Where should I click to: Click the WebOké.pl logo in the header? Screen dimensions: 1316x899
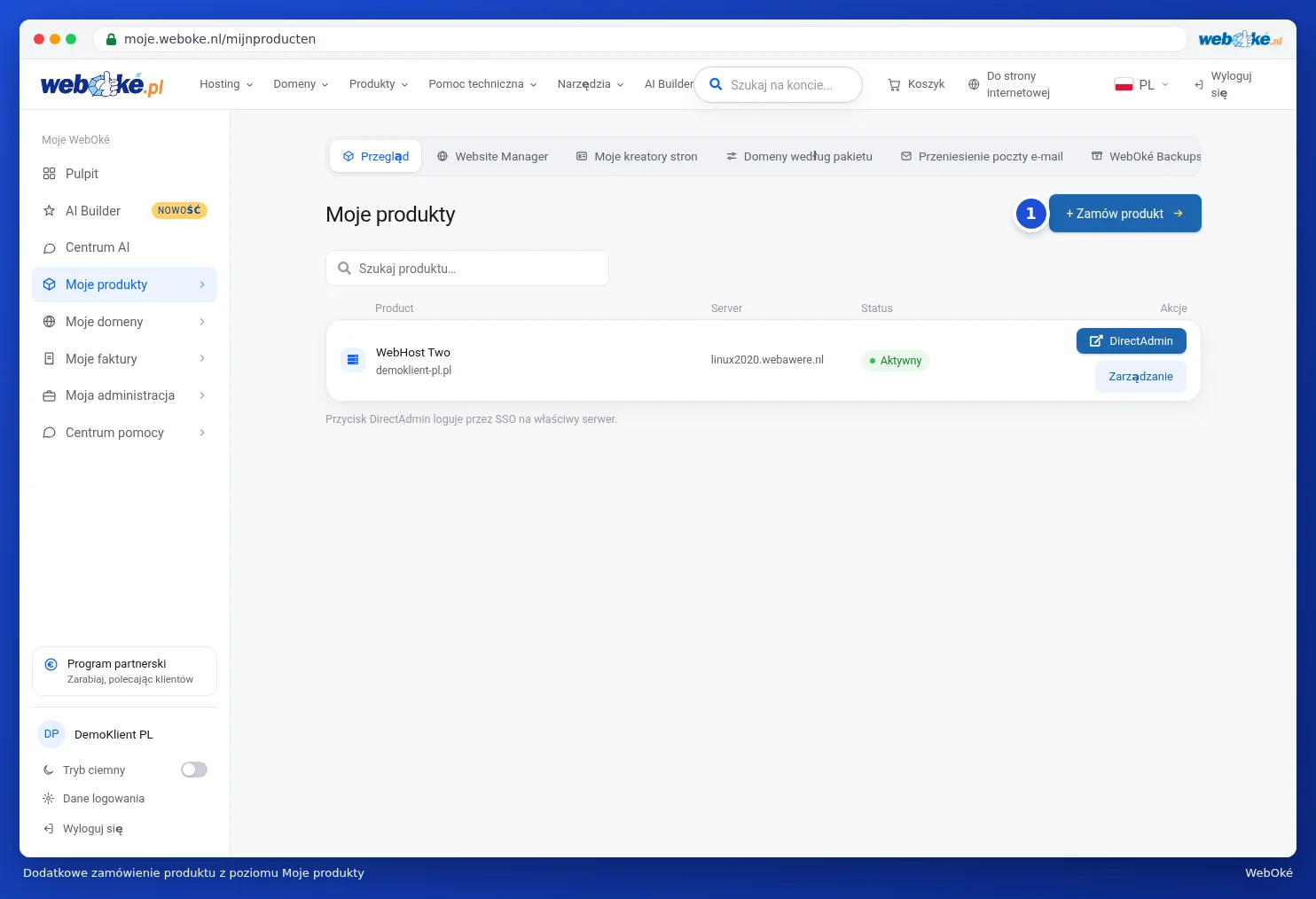tap(102, 84)
